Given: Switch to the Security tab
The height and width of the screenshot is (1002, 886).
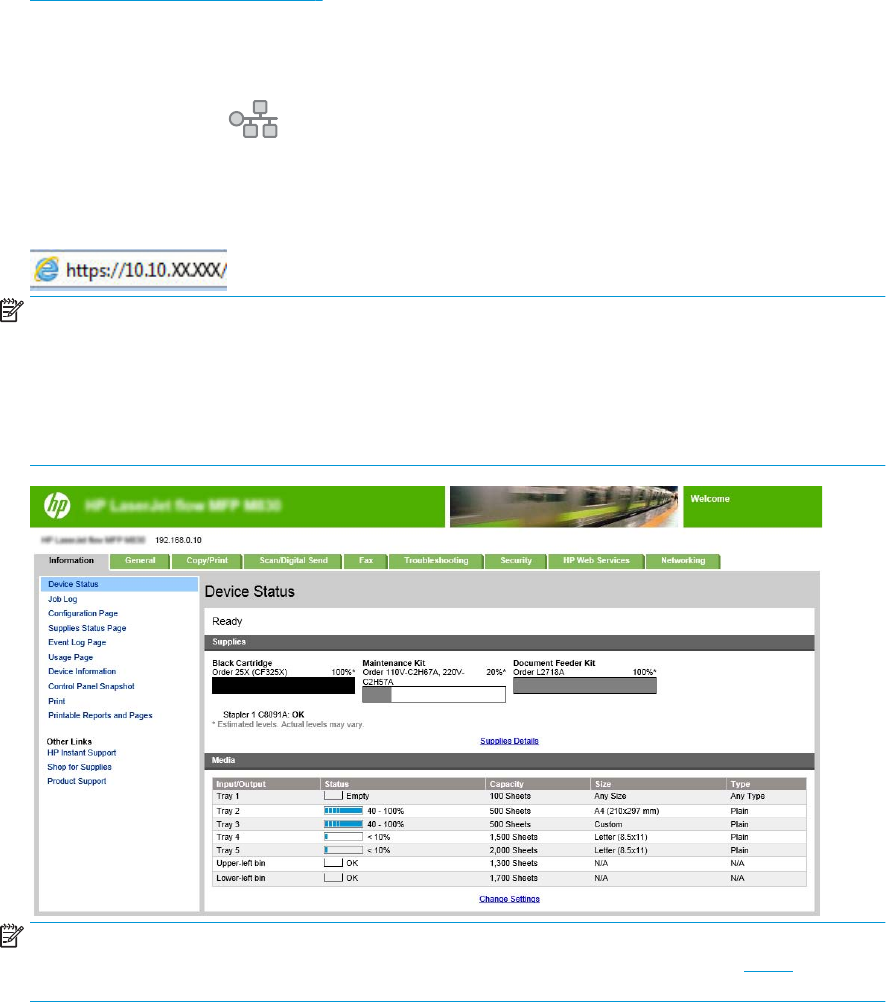Looking at the screenshot, I should pyautogui.click(x=516, y=561).
